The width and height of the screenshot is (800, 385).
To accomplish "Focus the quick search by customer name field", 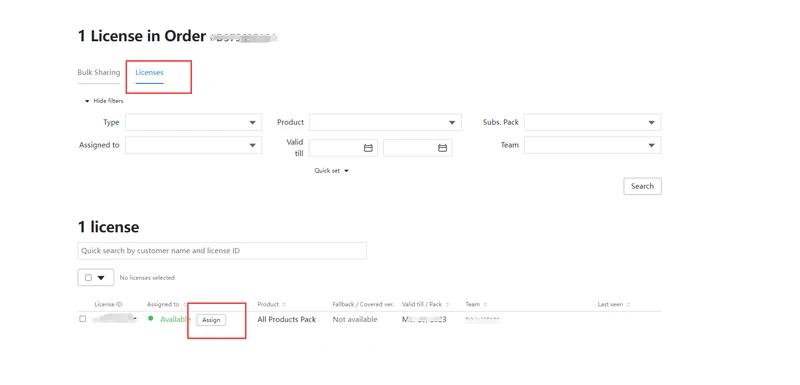I will tap(222, 251).
